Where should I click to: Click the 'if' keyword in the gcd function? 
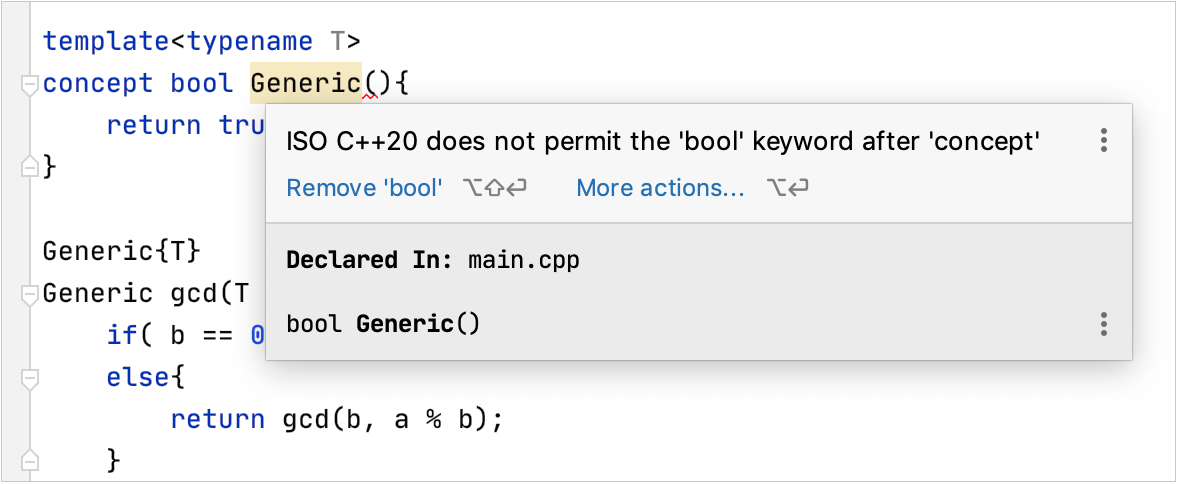click(x=120, y=335)
